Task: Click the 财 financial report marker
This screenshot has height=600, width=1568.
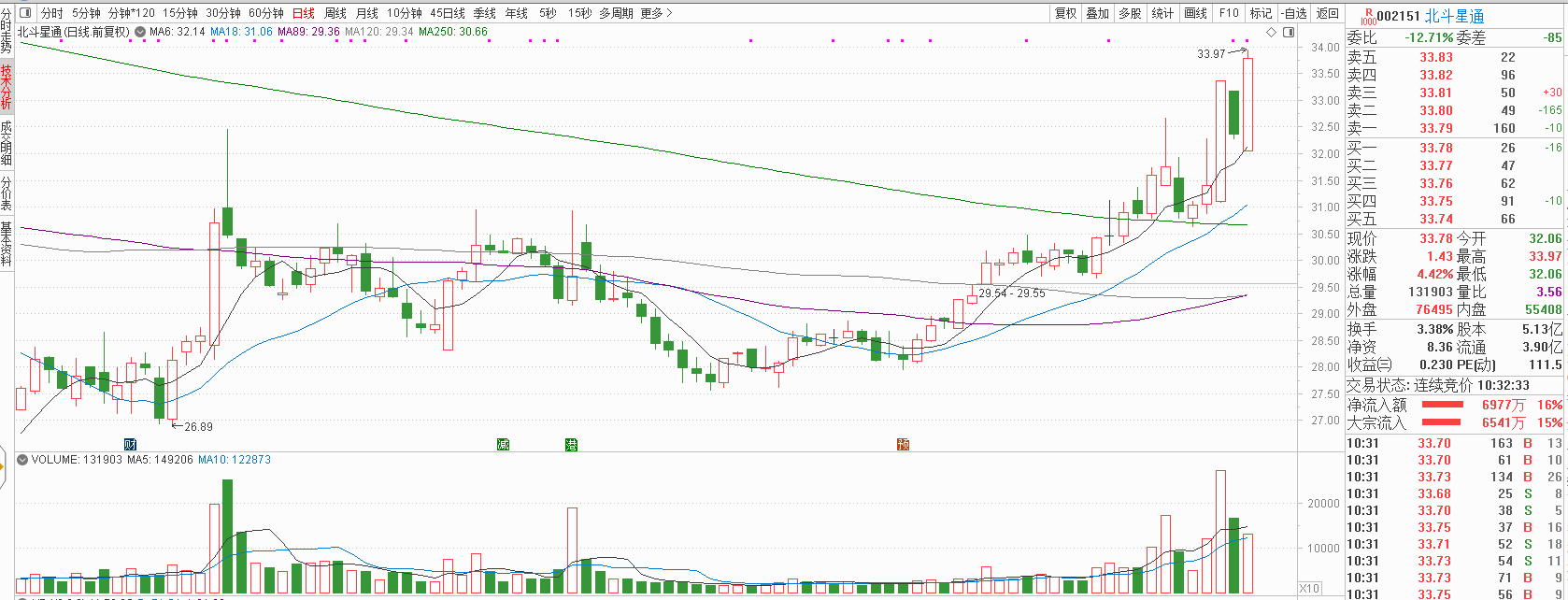Action: [130, 444]
